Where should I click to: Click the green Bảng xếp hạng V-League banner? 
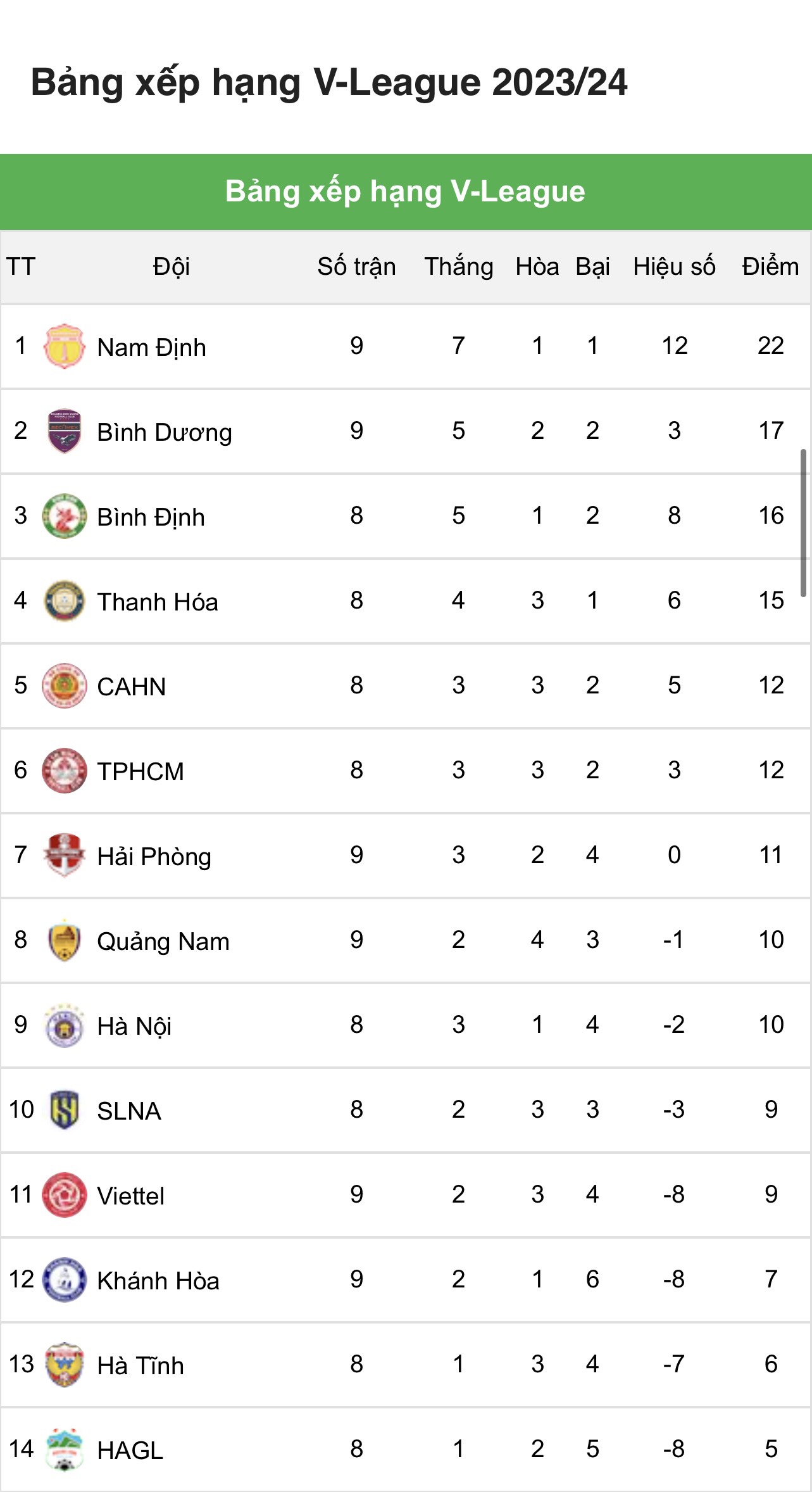(406, 191)
